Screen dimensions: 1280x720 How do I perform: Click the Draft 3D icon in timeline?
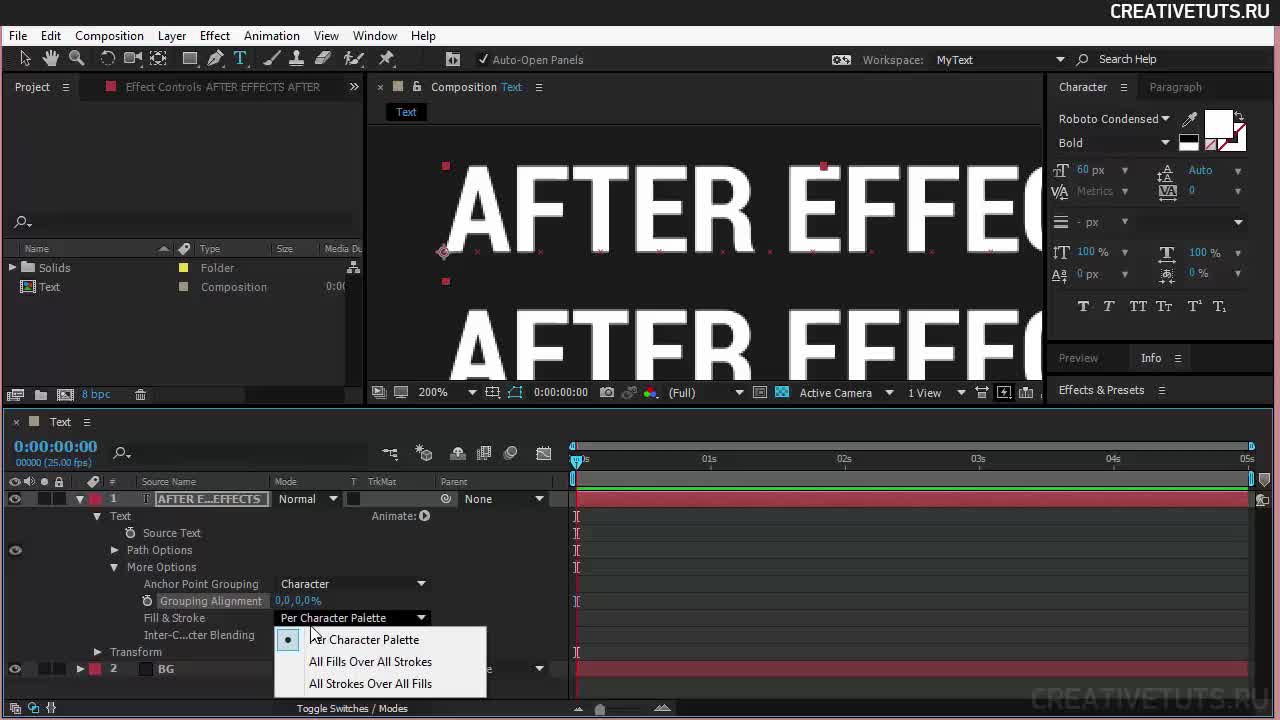[x=424, y=454]
